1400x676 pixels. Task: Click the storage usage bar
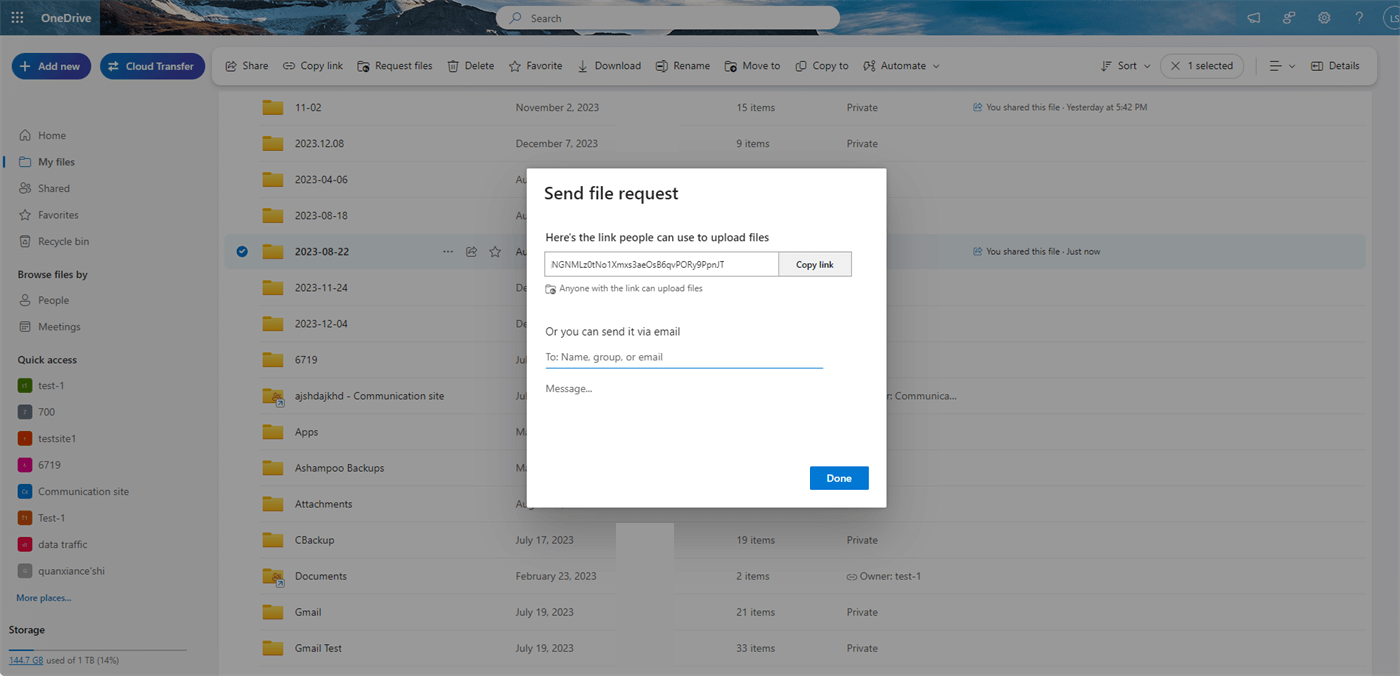coord(98,650)
